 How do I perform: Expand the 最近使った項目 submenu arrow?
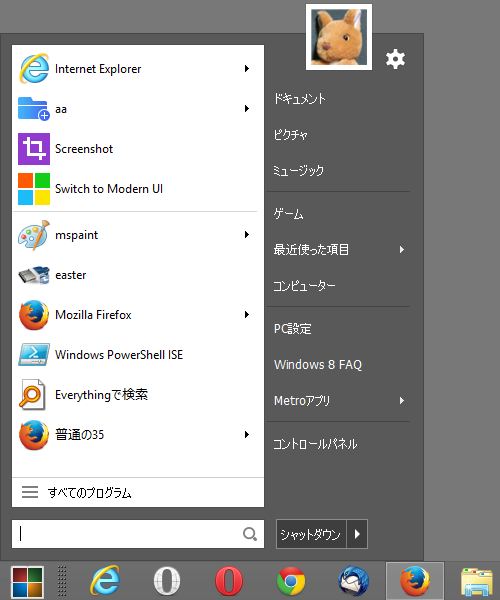click(402, 250)
